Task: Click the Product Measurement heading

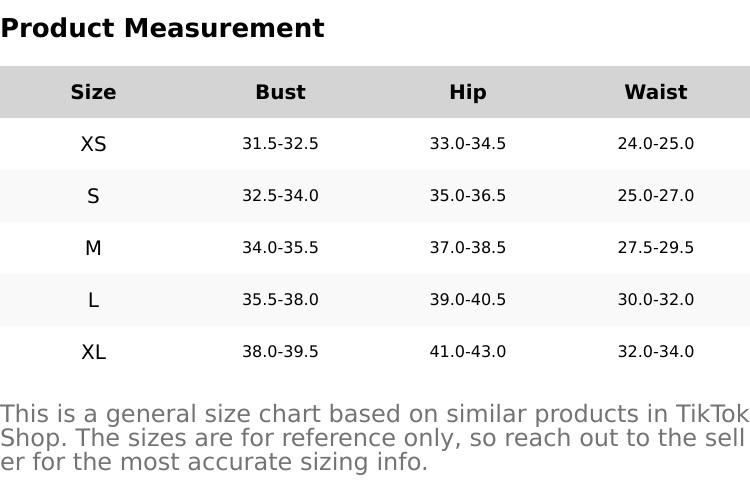Action: click(x=162, y=29)
